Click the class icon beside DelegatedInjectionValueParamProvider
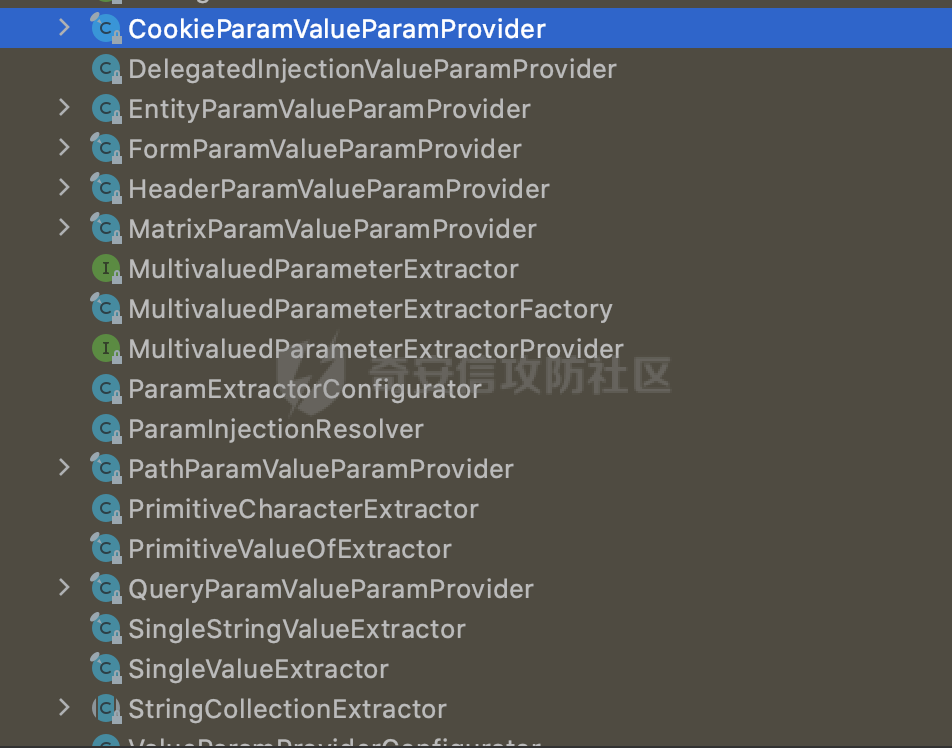952x748 pixels. [105, 69]
